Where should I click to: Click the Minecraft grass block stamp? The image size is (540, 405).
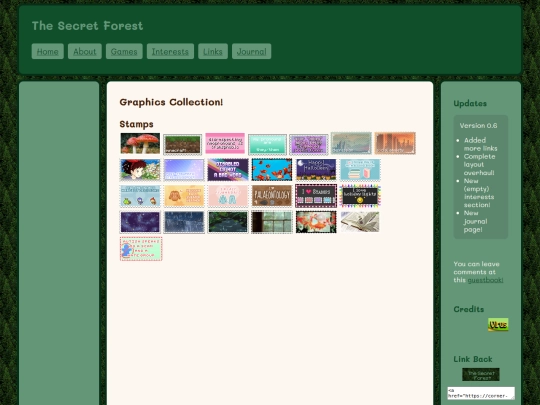point(182,144)
